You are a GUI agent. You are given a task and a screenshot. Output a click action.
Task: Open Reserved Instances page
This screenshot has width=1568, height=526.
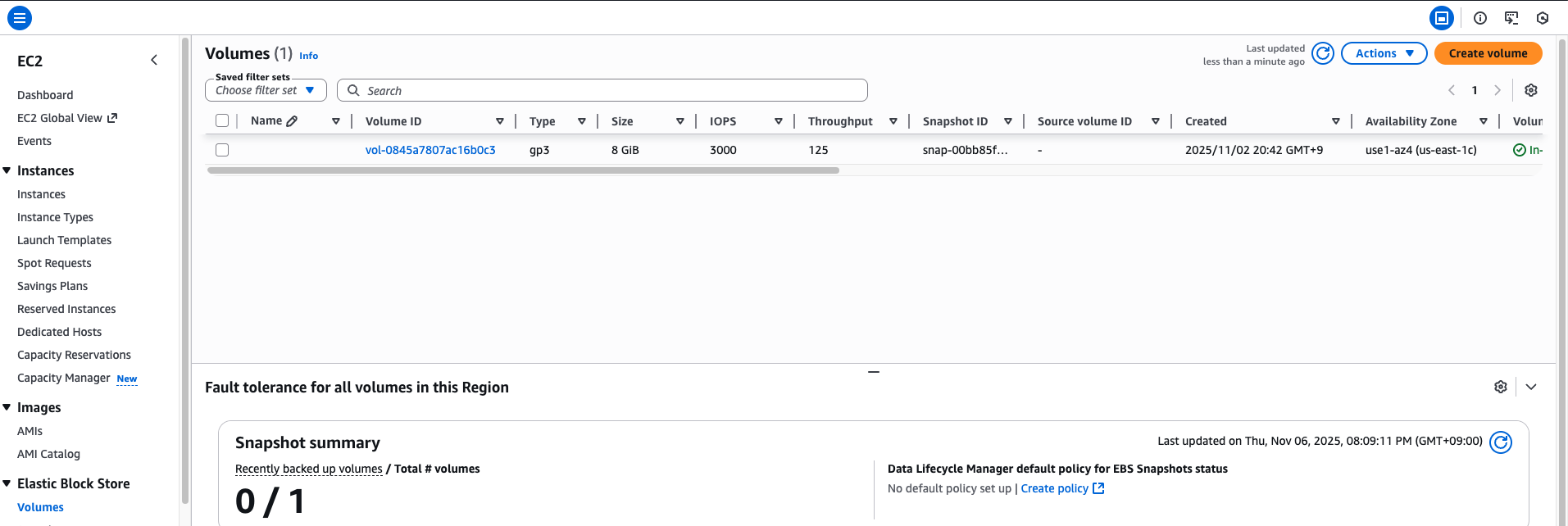[66, 309]
